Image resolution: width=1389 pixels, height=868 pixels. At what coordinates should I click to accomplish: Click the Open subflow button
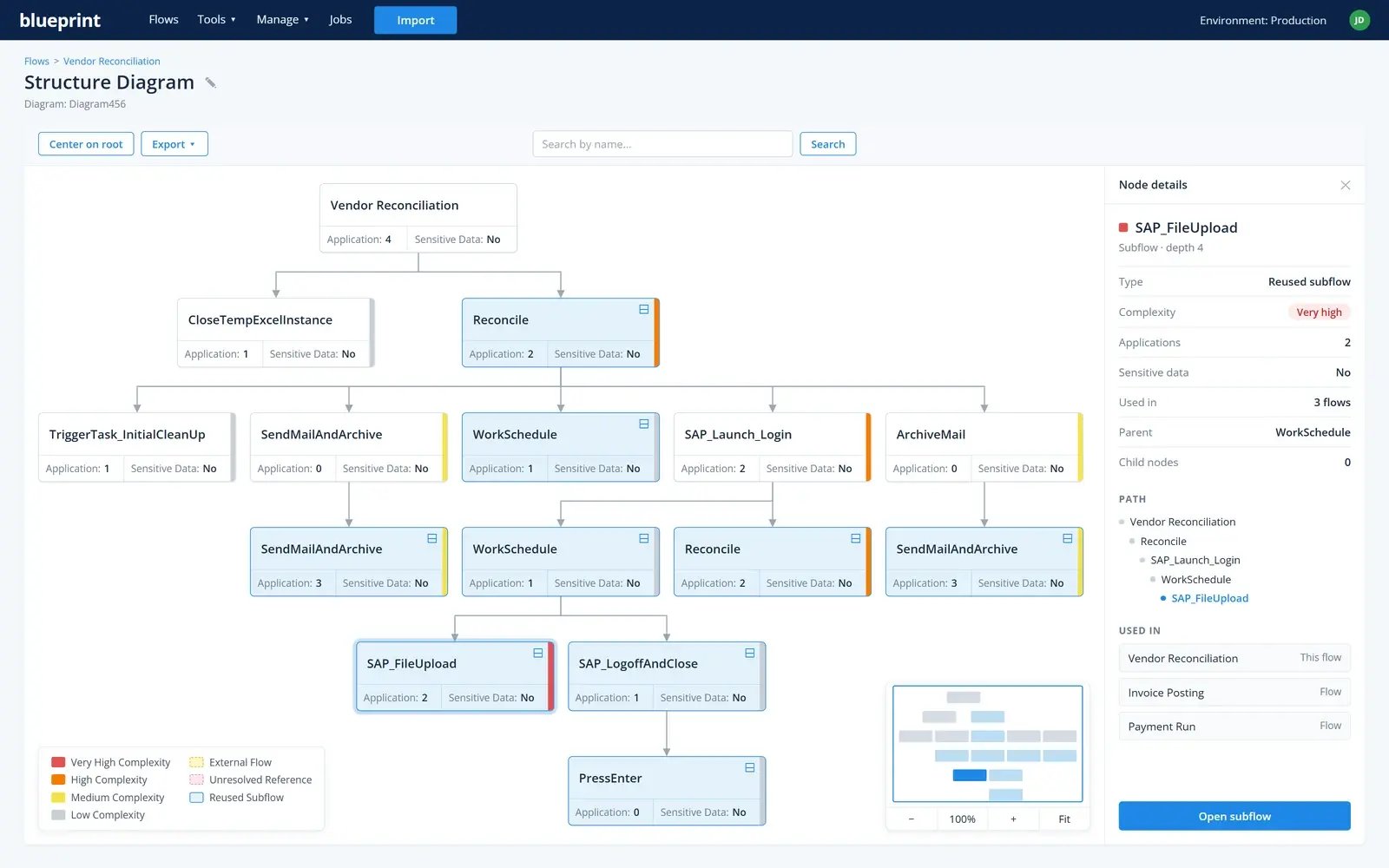point(1234,816)
